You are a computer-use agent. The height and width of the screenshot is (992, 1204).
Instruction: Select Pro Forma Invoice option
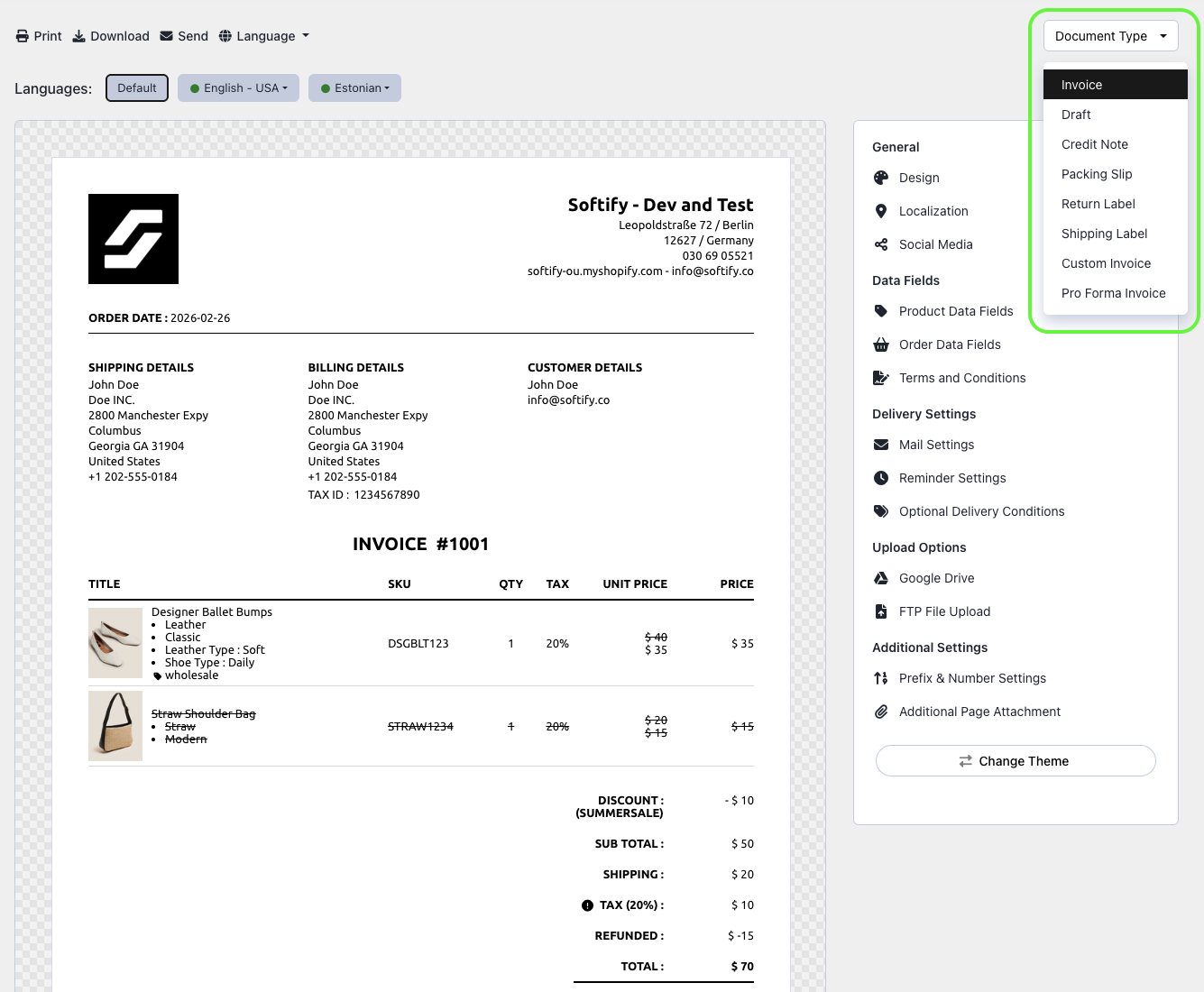[x=1113, y=293]
